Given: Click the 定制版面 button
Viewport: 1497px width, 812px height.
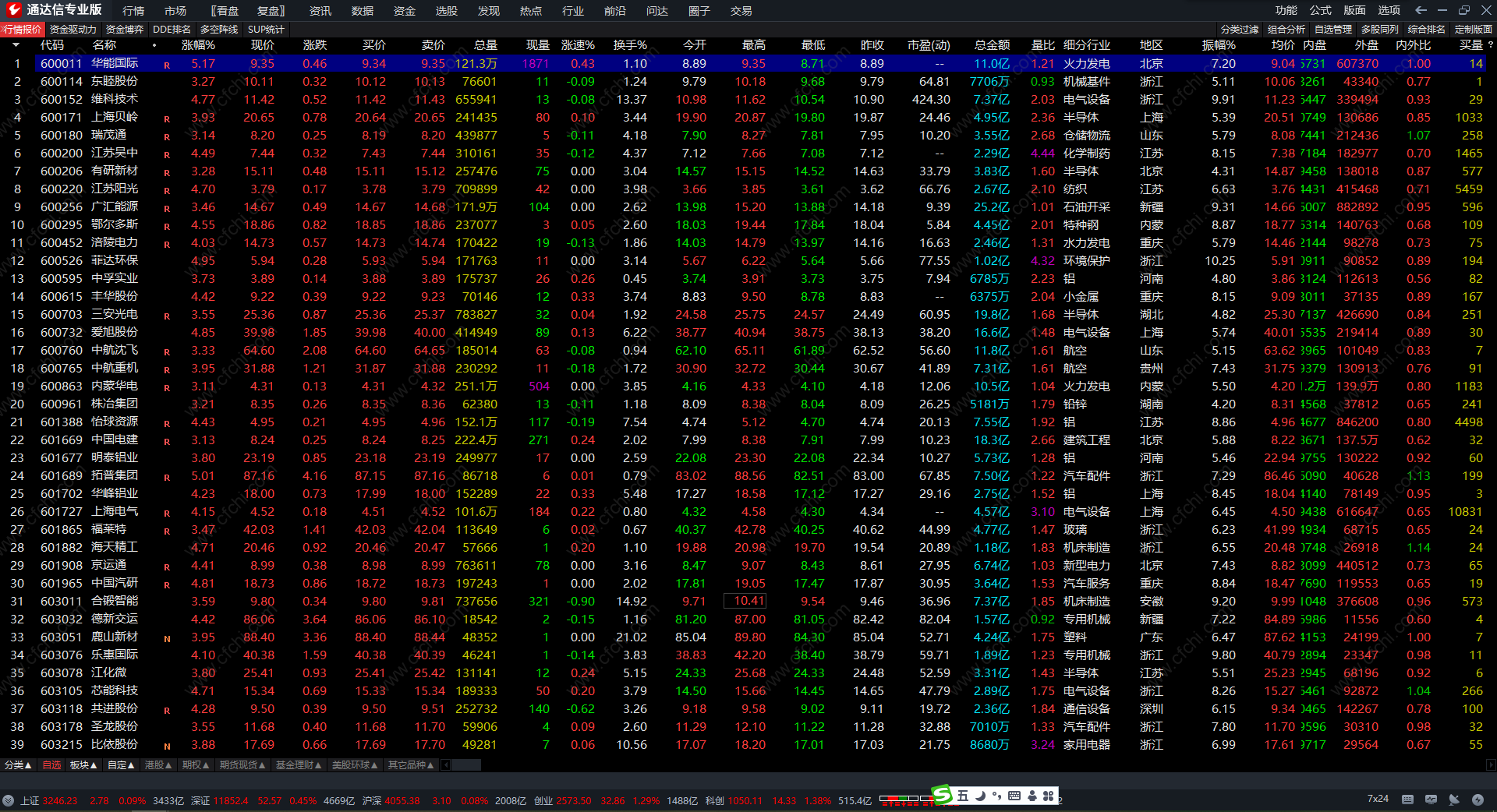Looking at the screenshot, I should (x=1474, y=30).
